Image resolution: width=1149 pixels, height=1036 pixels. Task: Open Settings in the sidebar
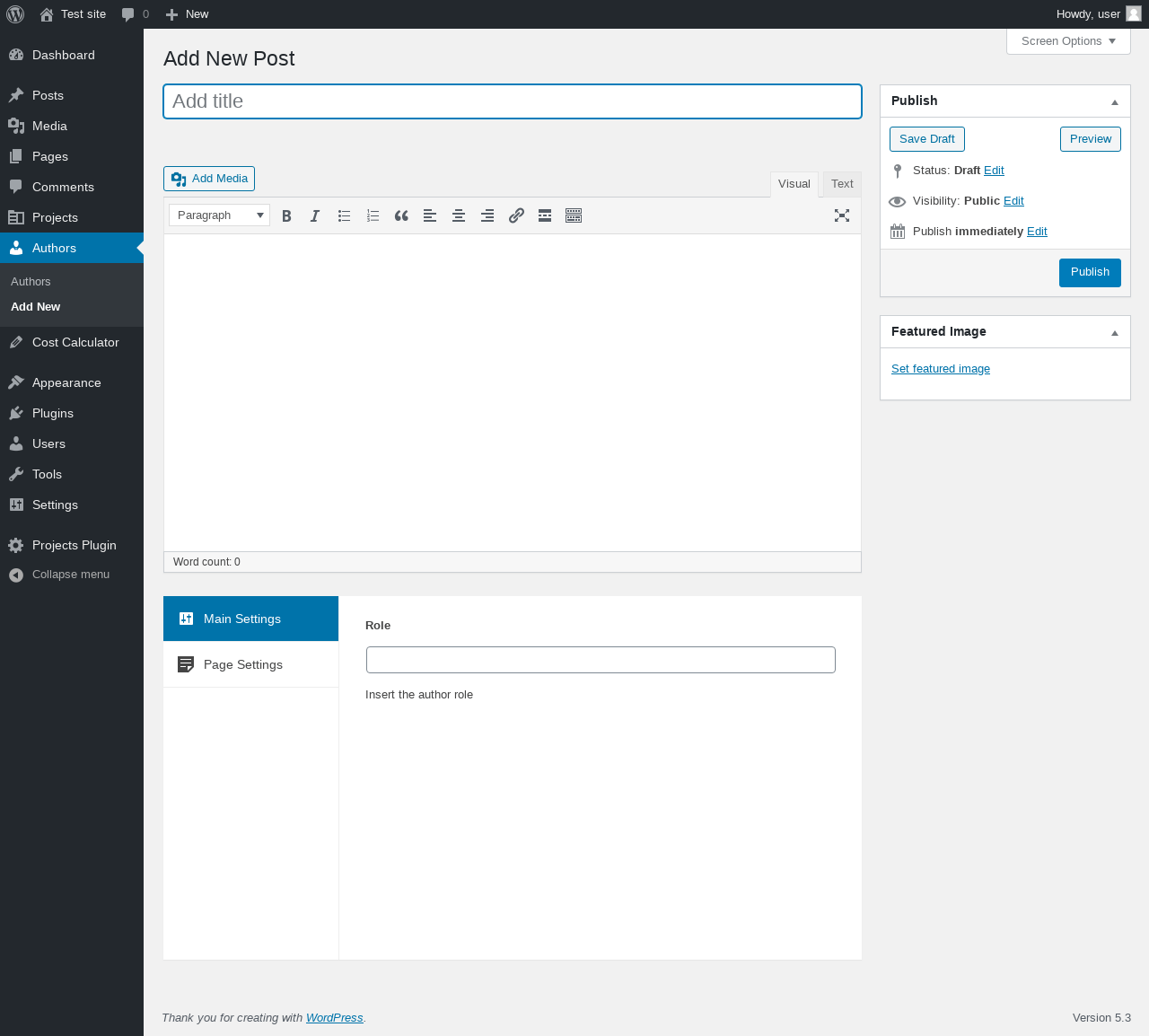click(x=72, y=505)
